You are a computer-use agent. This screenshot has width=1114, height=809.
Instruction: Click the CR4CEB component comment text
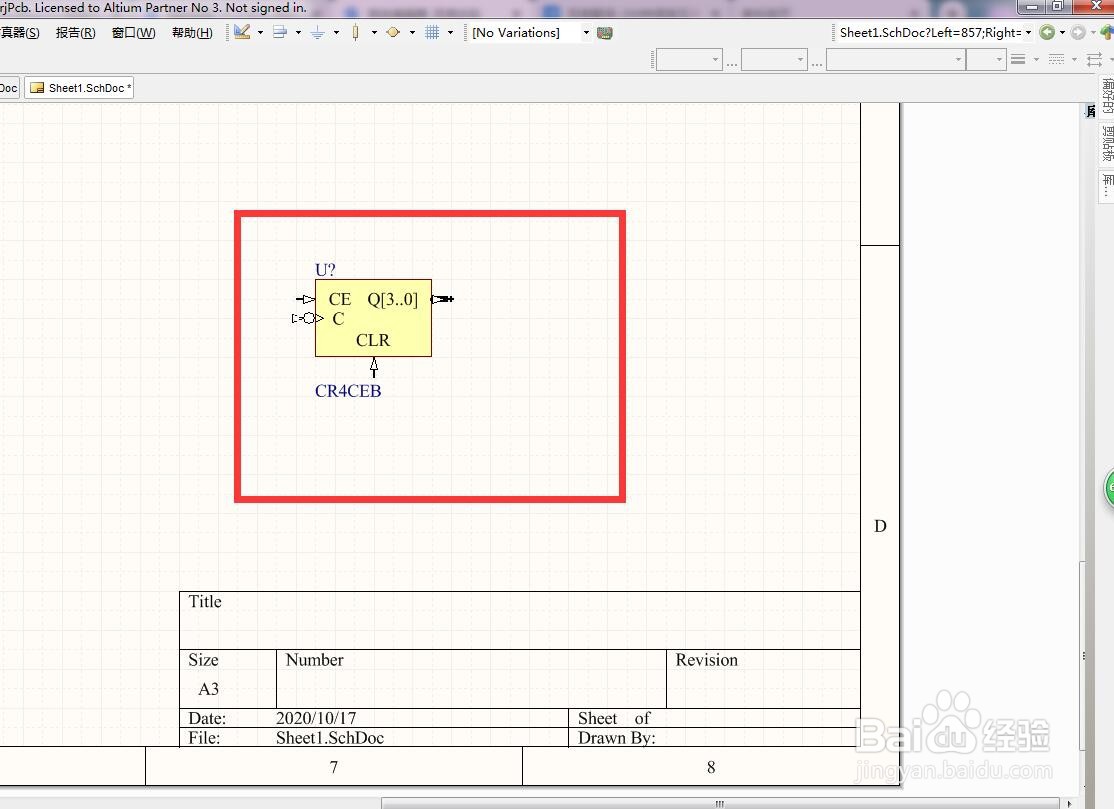point(348,391)
